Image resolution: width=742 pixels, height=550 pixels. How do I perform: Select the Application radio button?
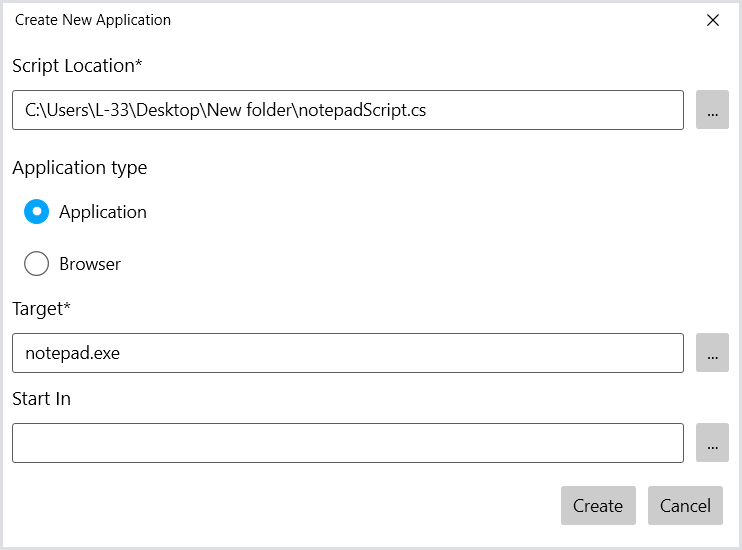[x=36, y=212]
